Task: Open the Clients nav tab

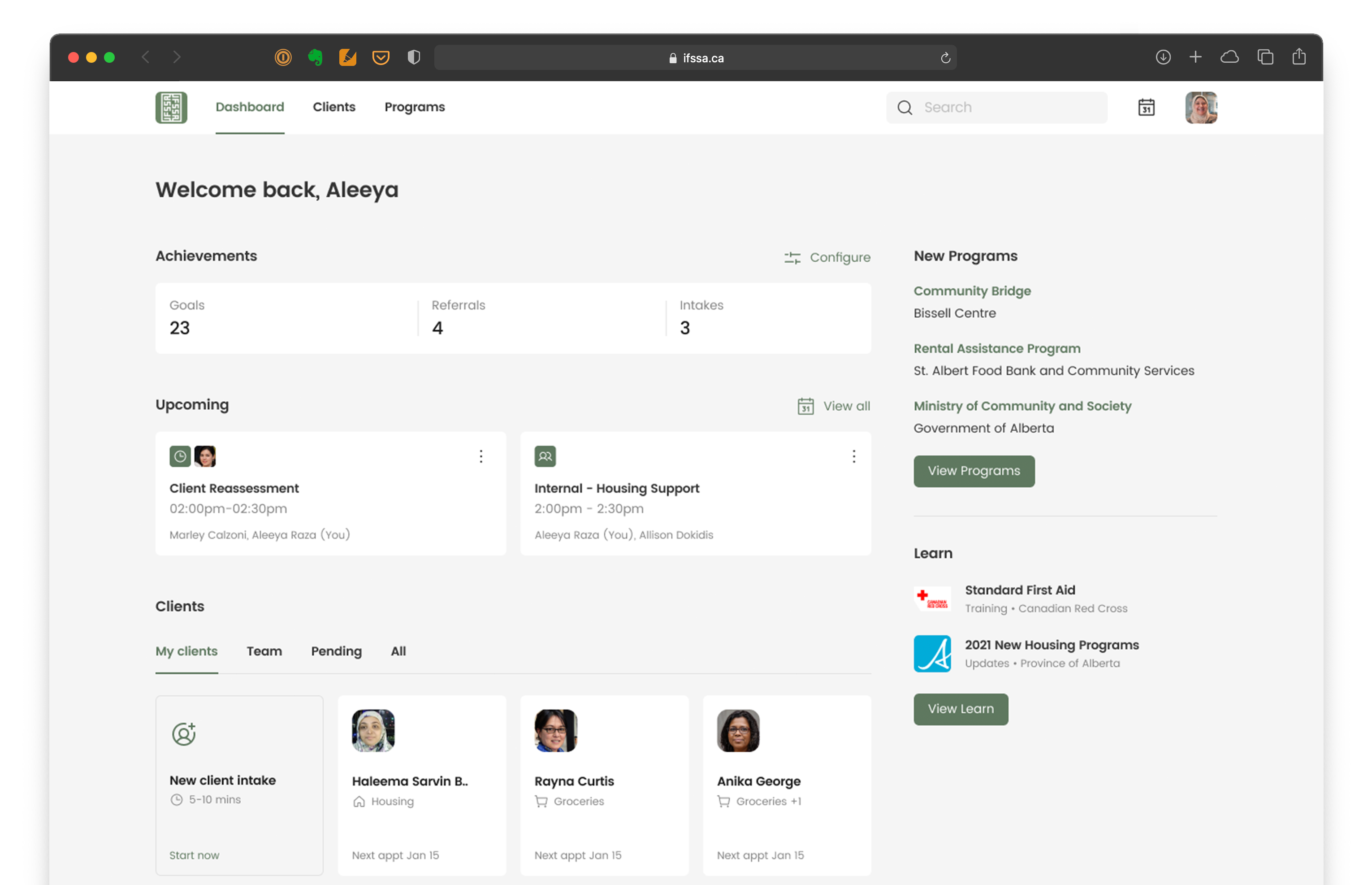Action: coord(334,108)
